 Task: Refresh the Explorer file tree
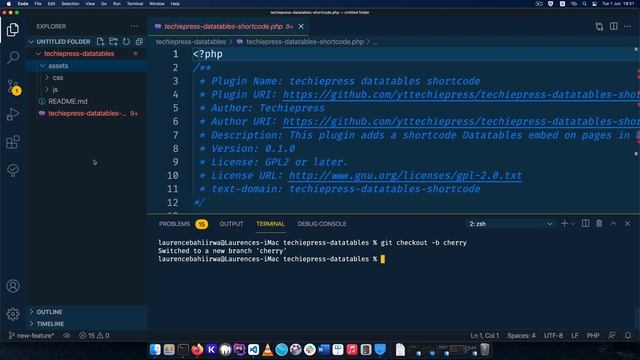click(x=127, y=42)
